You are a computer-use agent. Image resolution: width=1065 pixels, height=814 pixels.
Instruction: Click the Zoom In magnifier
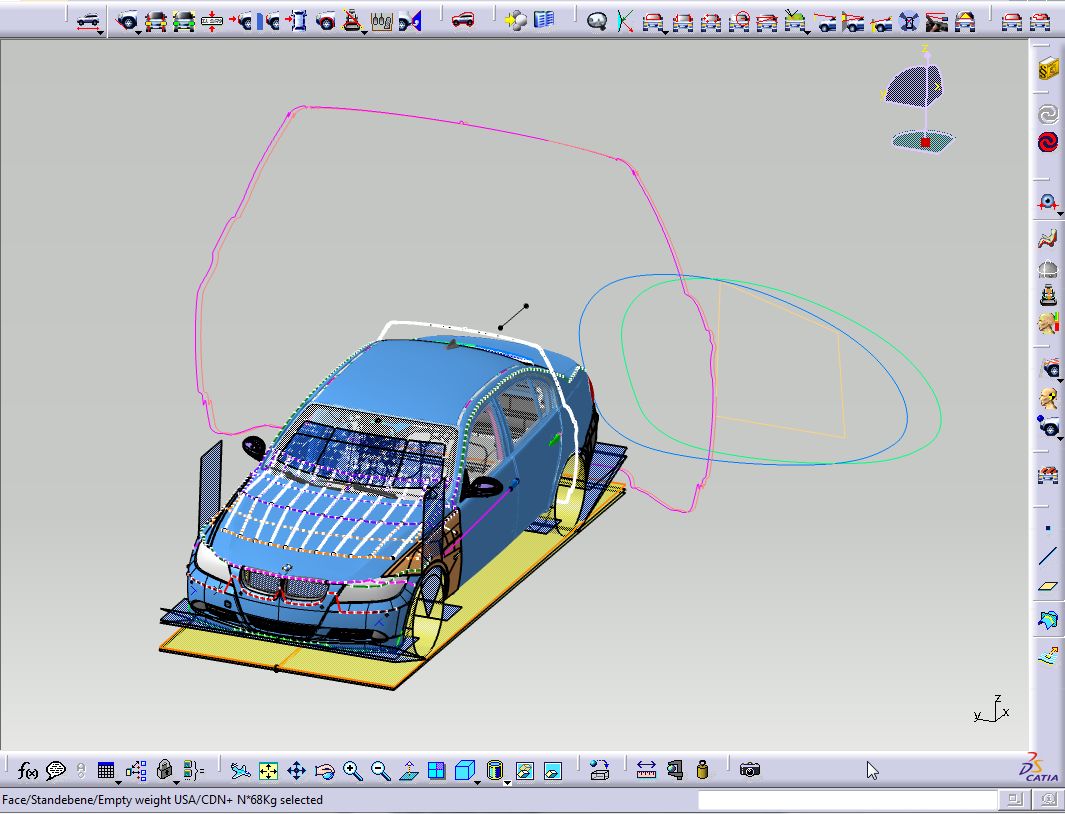[352, 770]
